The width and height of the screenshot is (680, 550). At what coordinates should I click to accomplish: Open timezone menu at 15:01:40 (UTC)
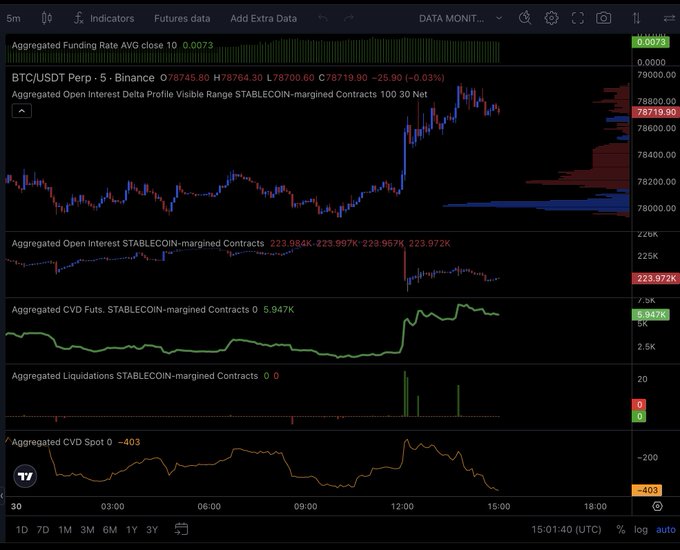566,530
